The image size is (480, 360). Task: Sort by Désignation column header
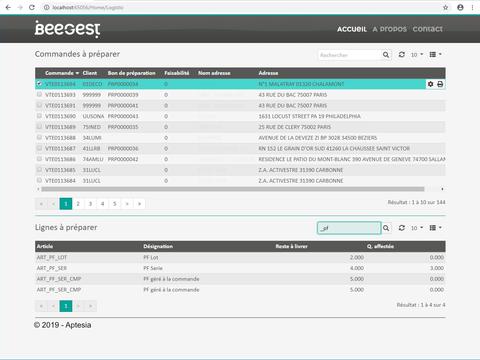(158, 246)
